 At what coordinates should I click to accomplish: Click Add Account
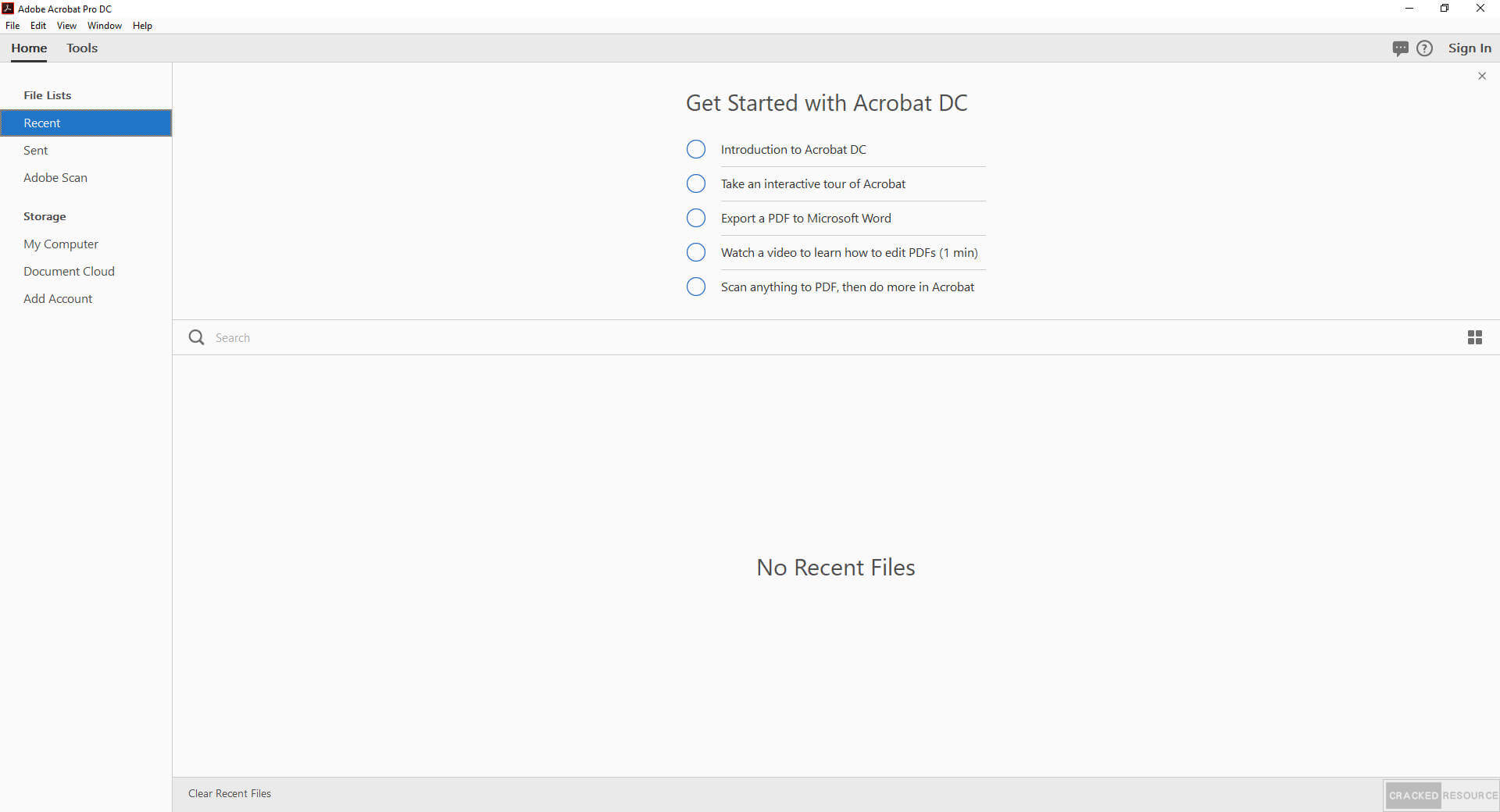click(86, 298)
